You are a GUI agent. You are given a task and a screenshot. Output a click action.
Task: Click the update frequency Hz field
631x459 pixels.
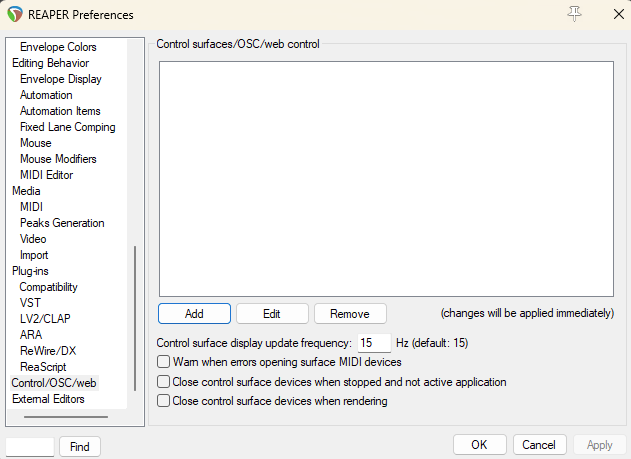[374, 343]
